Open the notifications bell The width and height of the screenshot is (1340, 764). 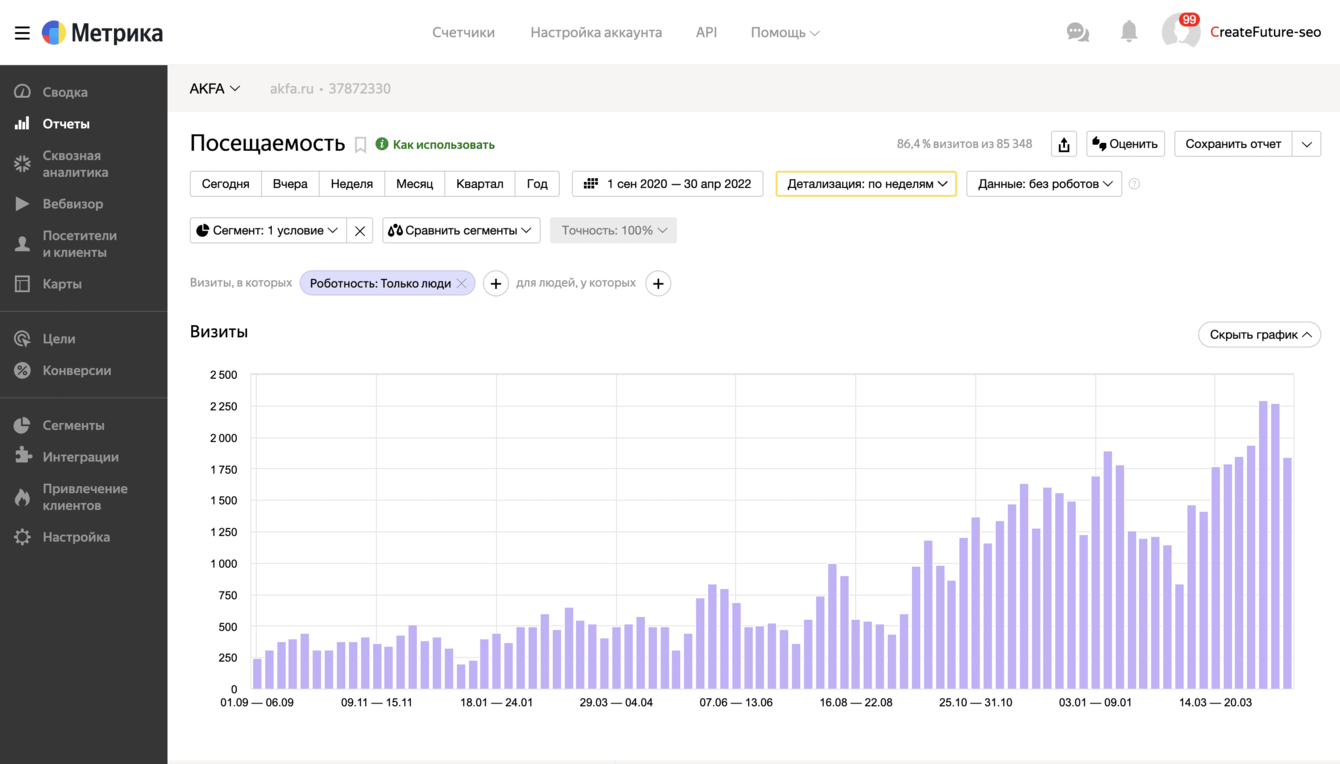click(x=1129, y=32)
